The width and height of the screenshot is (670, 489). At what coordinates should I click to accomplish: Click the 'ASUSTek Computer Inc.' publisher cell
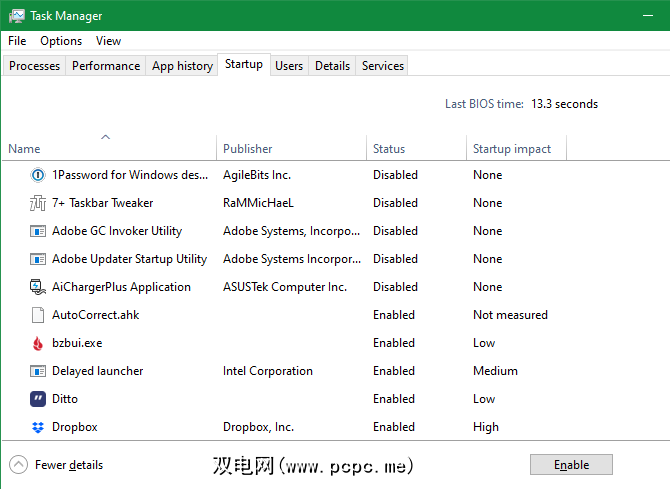pyautogui.click(x=285, y=287)
